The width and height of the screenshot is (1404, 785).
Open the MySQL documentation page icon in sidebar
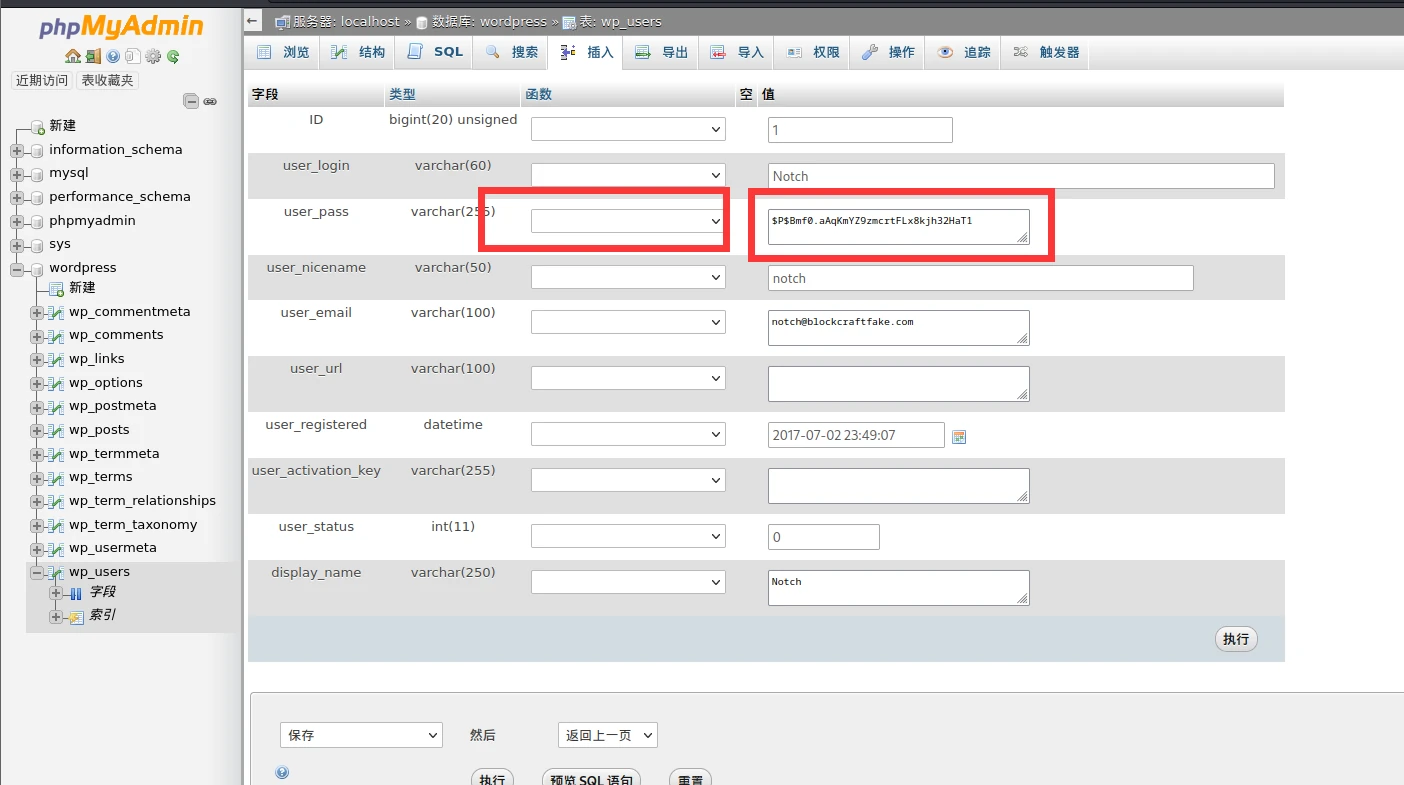click(132, 57)
